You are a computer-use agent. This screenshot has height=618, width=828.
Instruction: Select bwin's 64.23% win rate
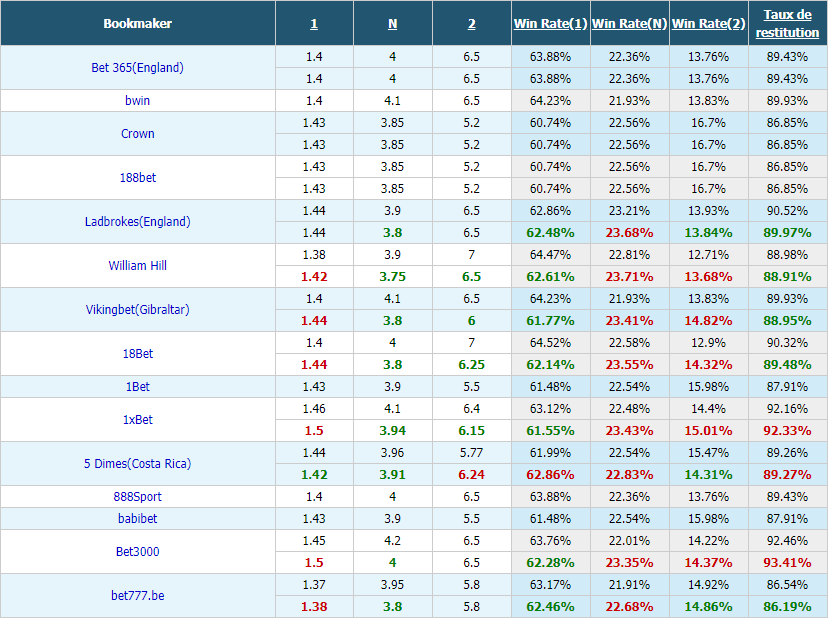[550, 100]
